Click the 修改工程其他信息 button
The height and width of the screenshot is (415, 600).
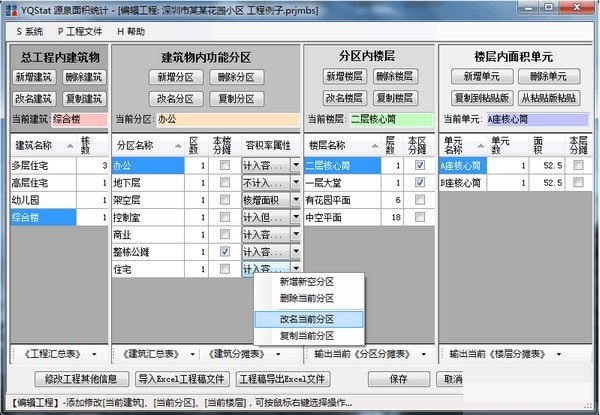coord(81,379)
